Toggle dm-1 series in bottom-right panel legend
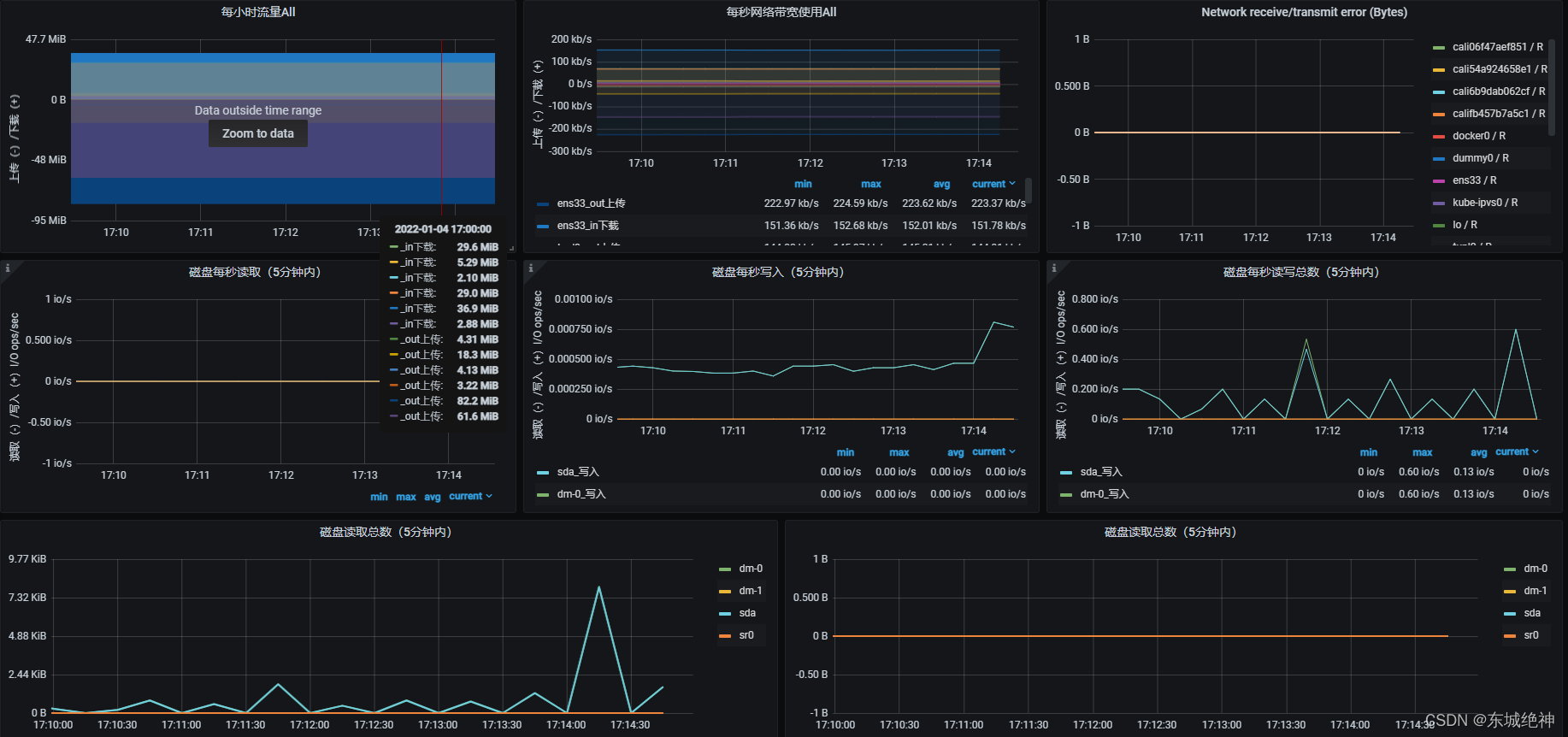The height and width of the screenshot is (737, 1568). coord(1536,591)
